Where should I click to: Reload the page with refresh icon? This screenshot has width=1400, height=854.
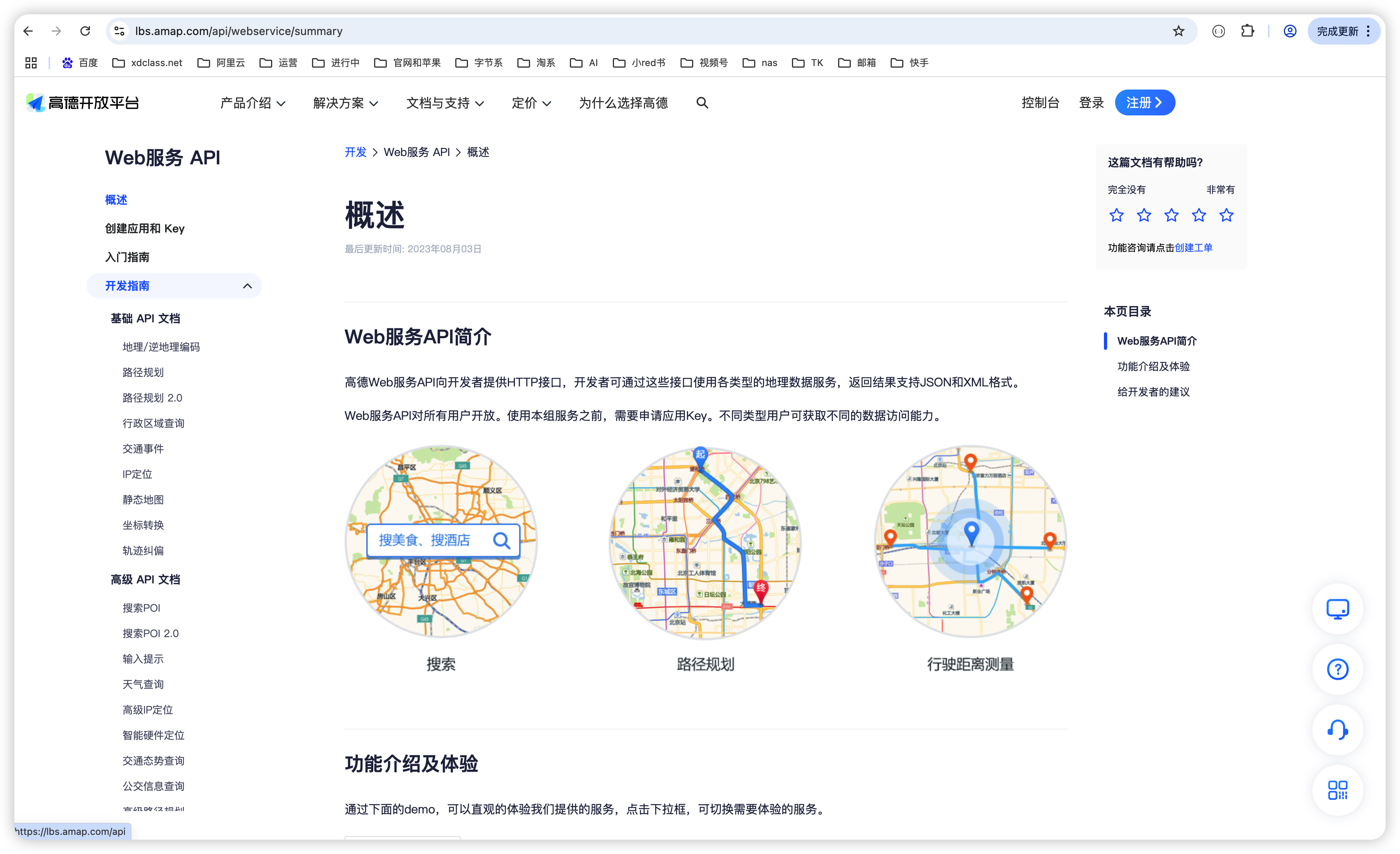point(85,31)
